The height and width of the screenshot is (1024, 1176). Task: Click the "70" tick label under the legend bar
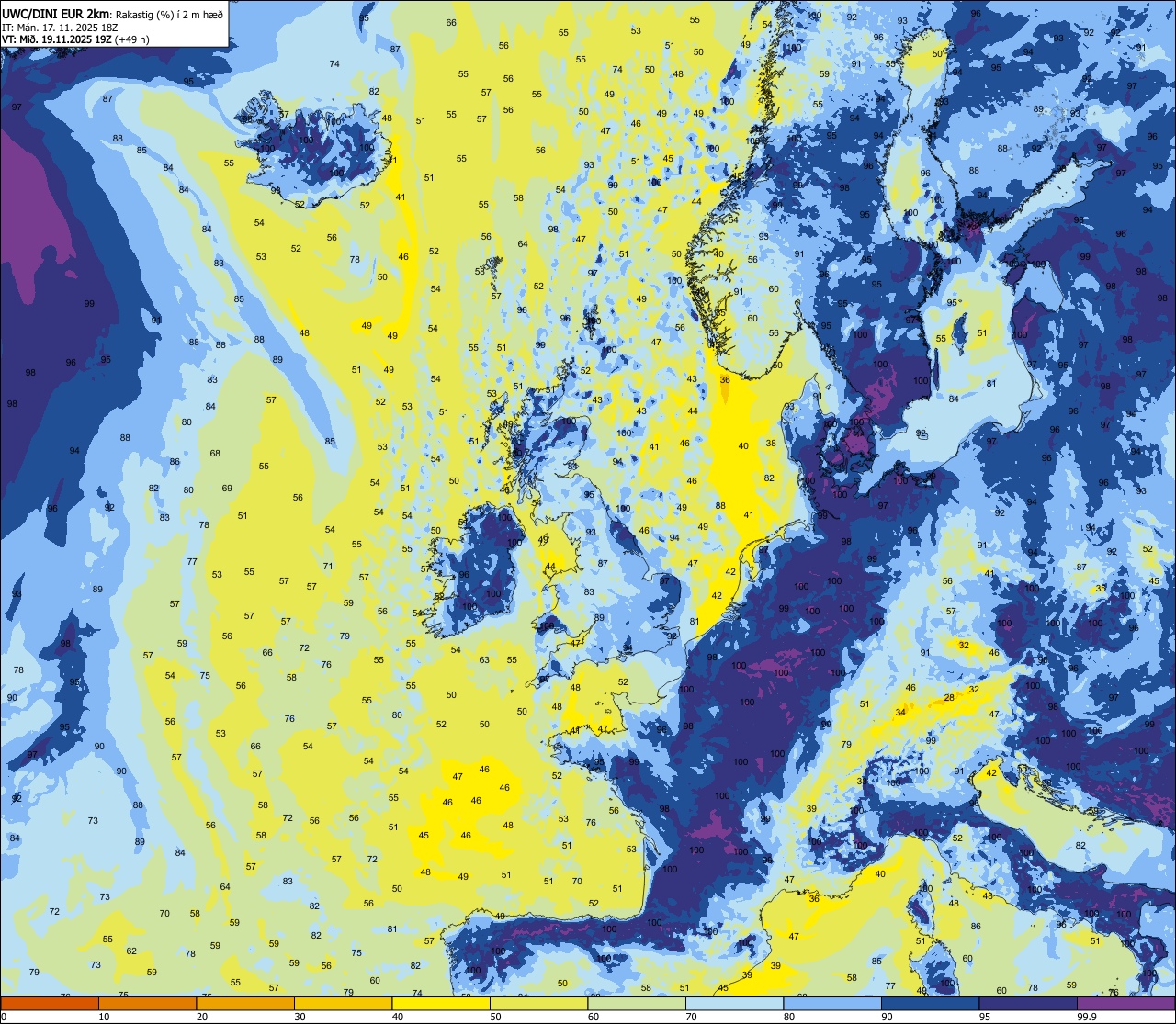coord(691,1017)
